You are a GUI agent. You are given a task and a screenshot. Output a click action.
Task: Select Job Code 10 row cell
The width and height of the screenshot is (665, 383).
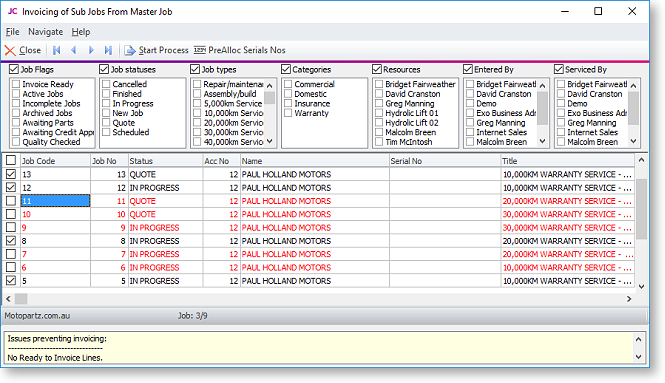[55, 214]
